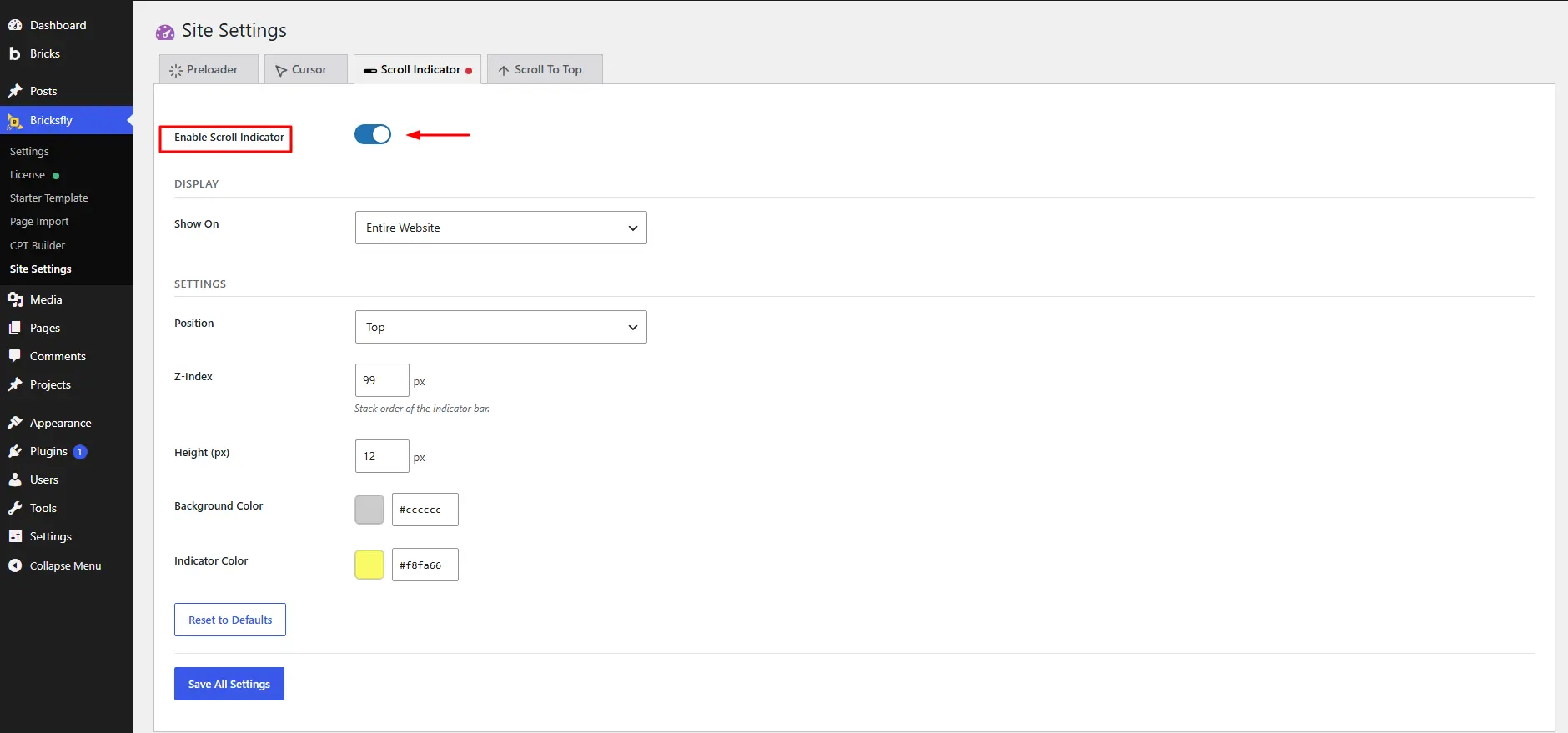
Task: Disable the Enable Scroll Indicator toggle
Action: click(x=373, y=134)
